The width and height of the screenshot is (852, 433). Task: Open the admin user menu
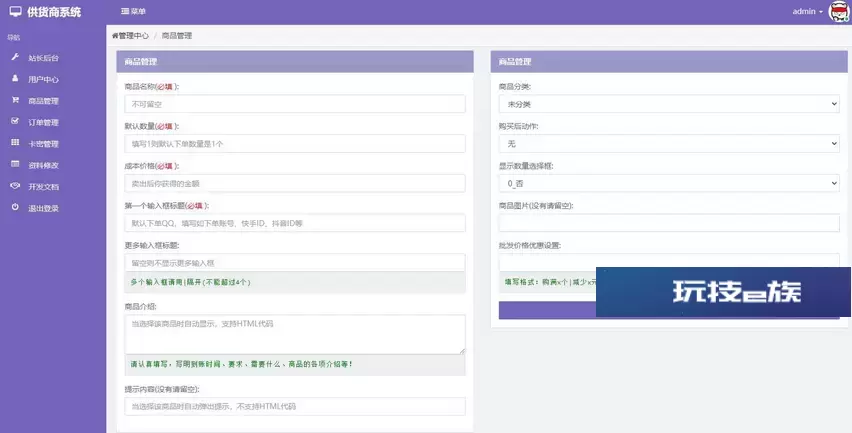point(807,12)
